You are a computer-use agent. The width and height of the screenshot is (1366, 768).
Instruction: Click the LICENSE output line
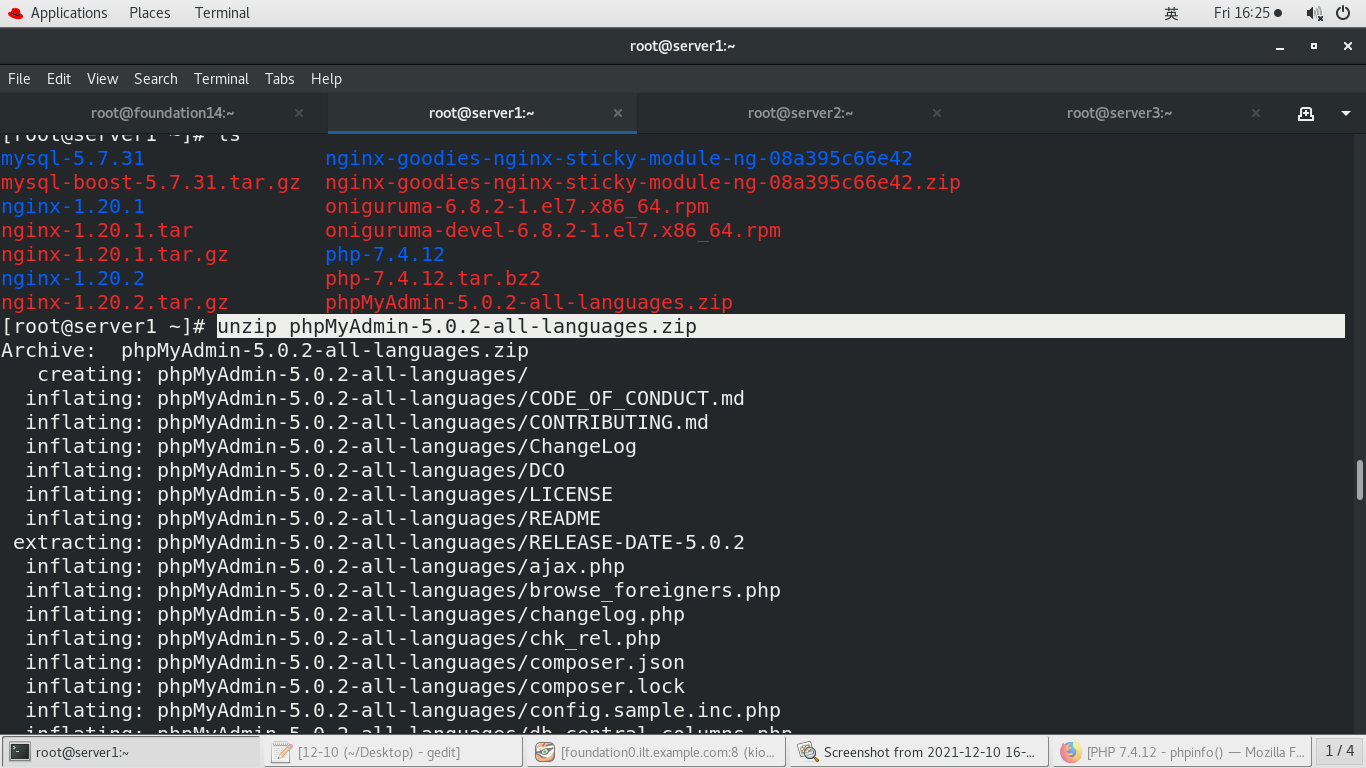pos(319,494)
